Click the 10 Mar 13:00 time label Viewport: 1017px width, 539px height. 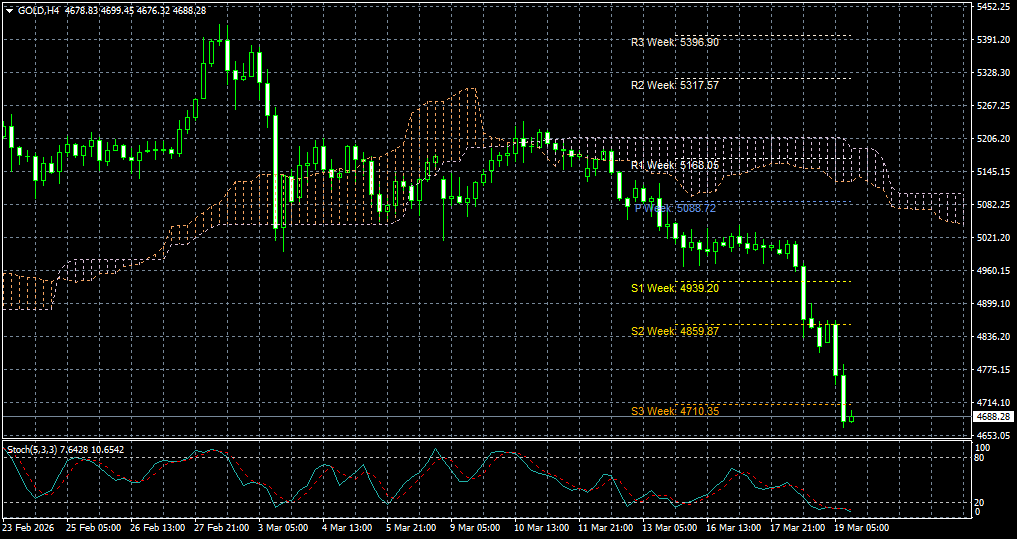pyautogui.click(x=541, y=528)
